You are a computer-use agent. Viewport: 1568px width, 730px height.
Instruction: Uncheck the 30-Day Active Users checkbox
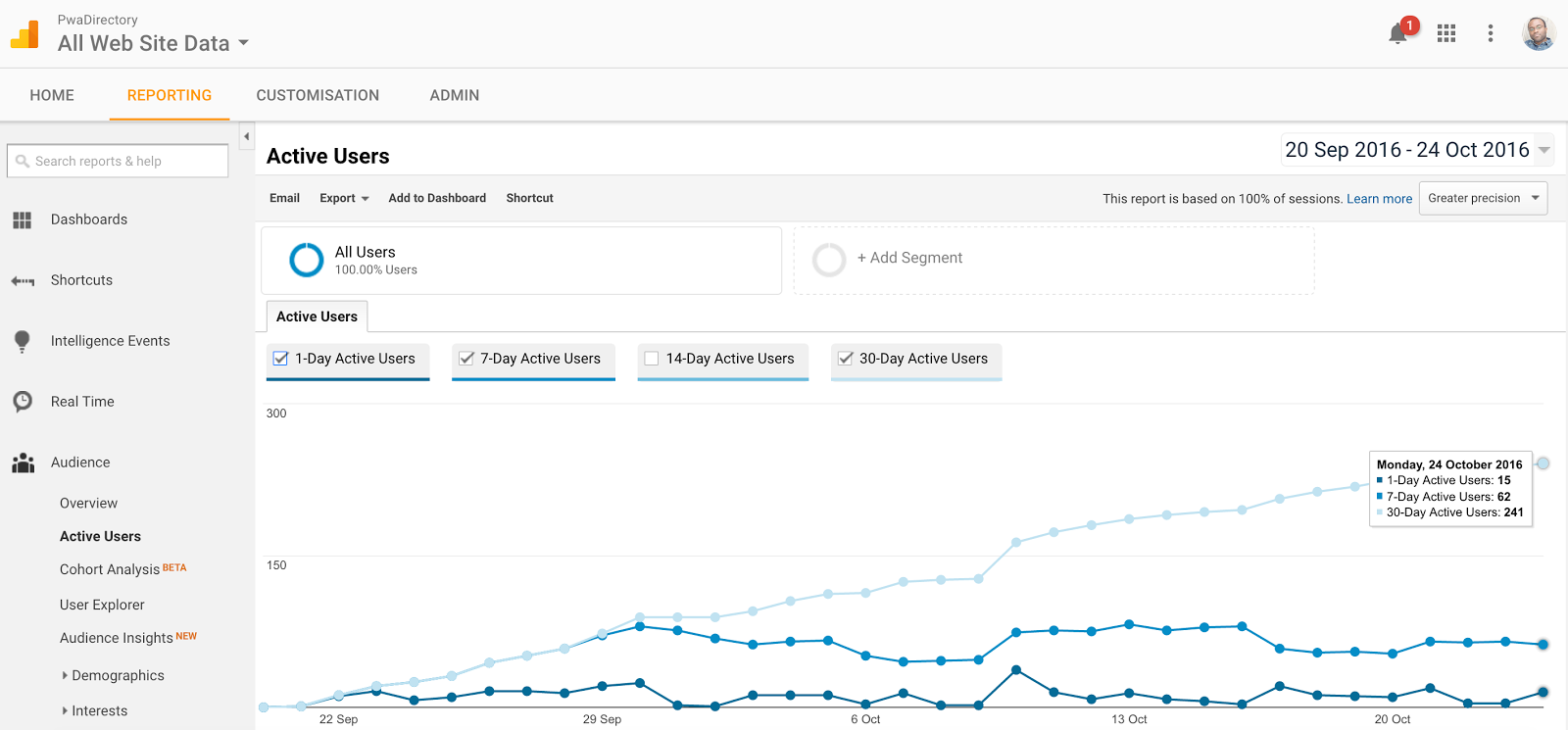pyautogui.click(x=846, y=359)
